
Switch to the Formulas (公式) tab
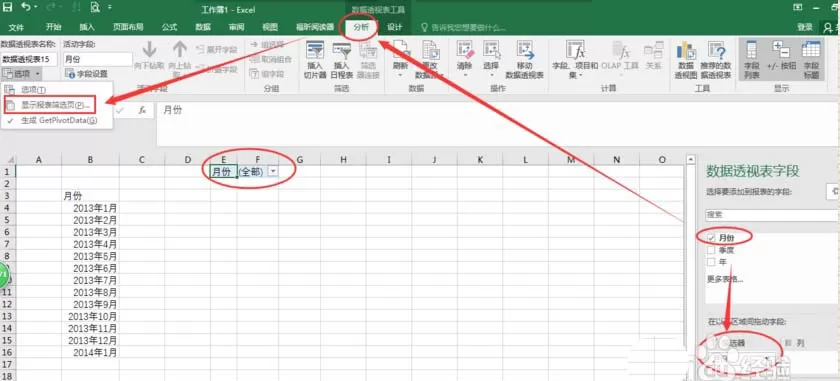pos(169,27)
